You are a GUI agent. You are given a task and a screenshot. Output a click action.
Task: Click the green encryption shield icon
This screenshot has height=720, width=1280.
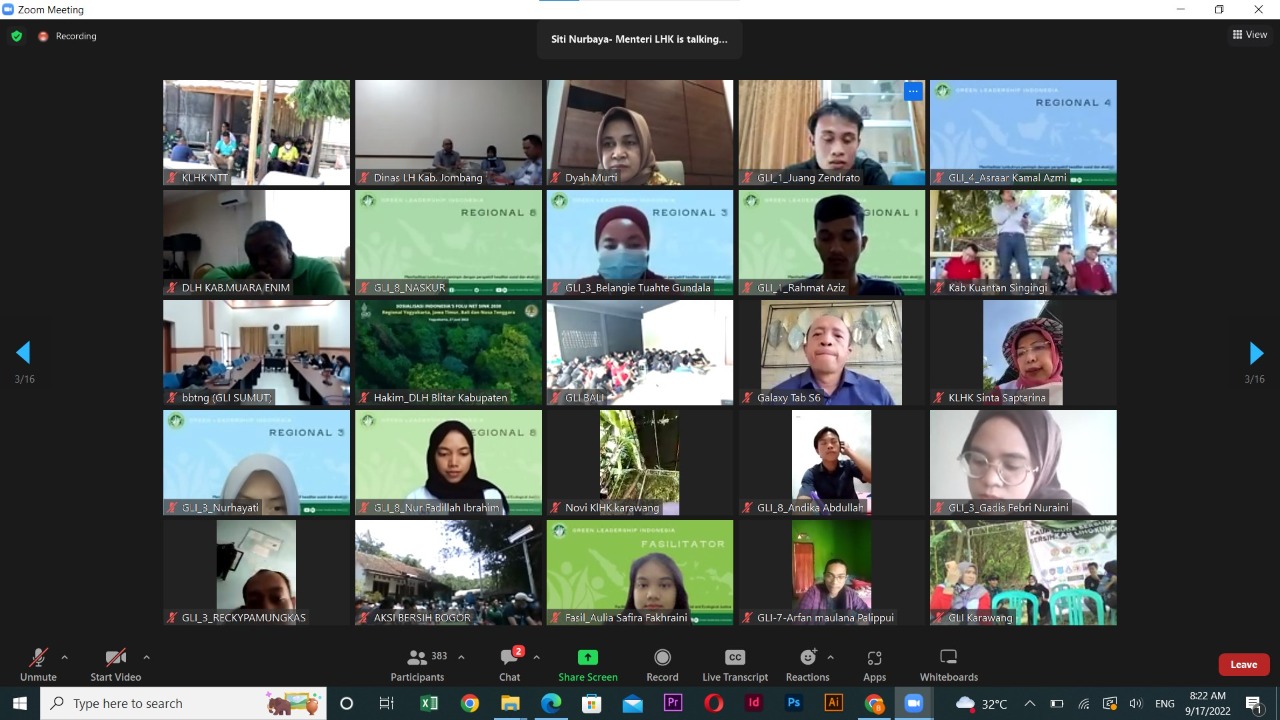(x=16, y=36)
